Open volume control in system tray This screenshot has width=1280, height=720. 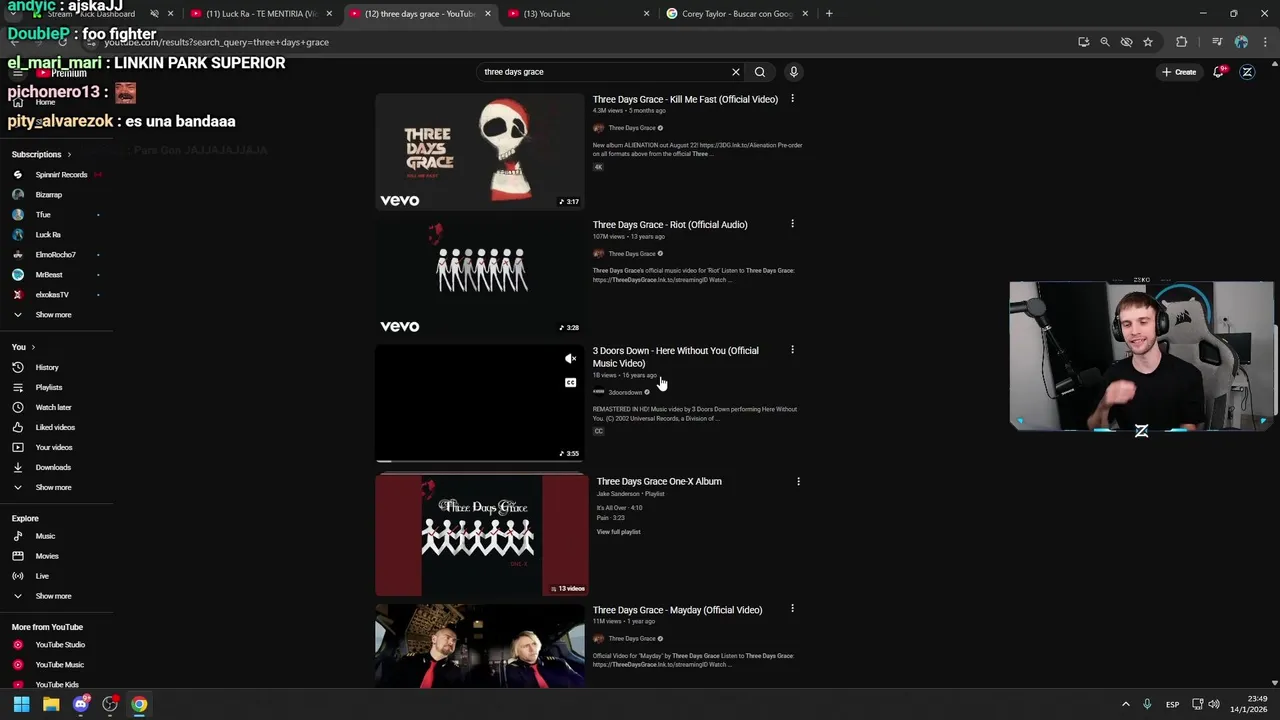(1214, 704)
